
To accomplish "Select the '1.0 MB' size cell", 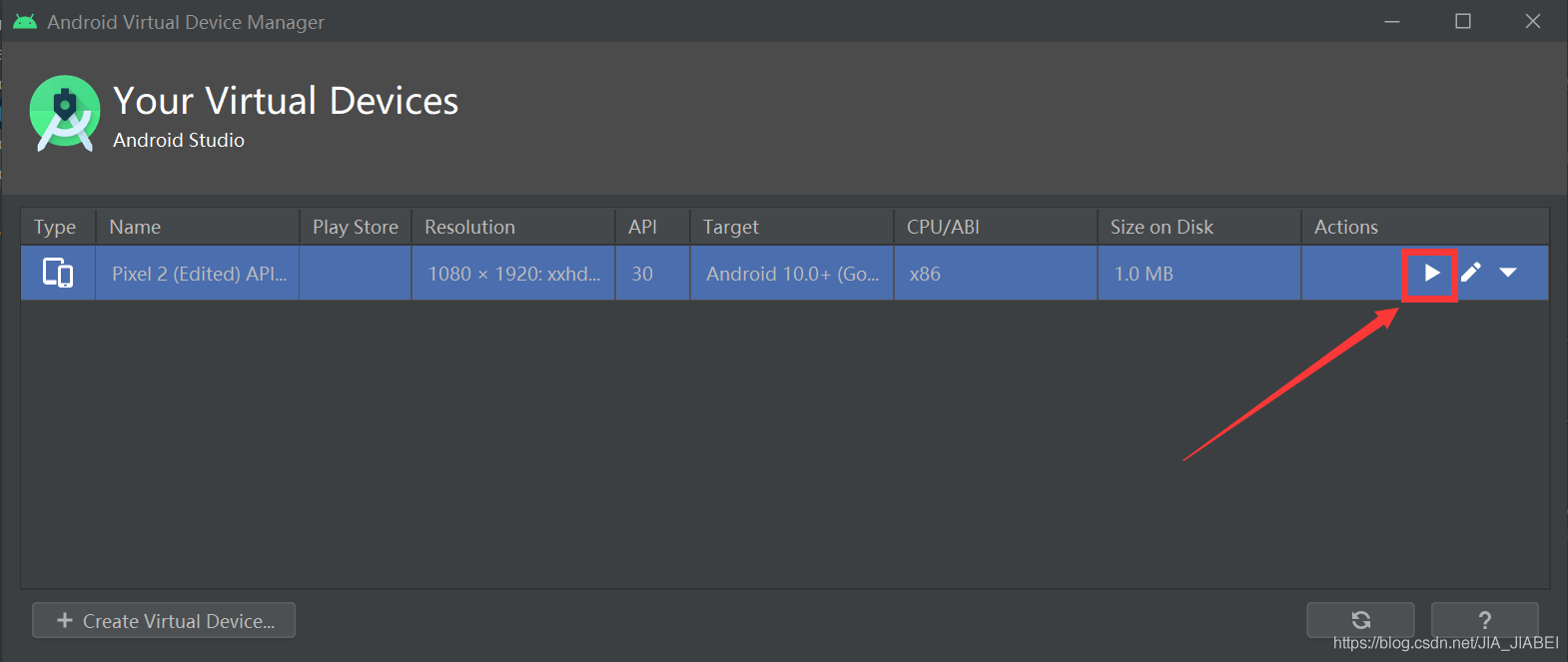I will [1199, 273].
